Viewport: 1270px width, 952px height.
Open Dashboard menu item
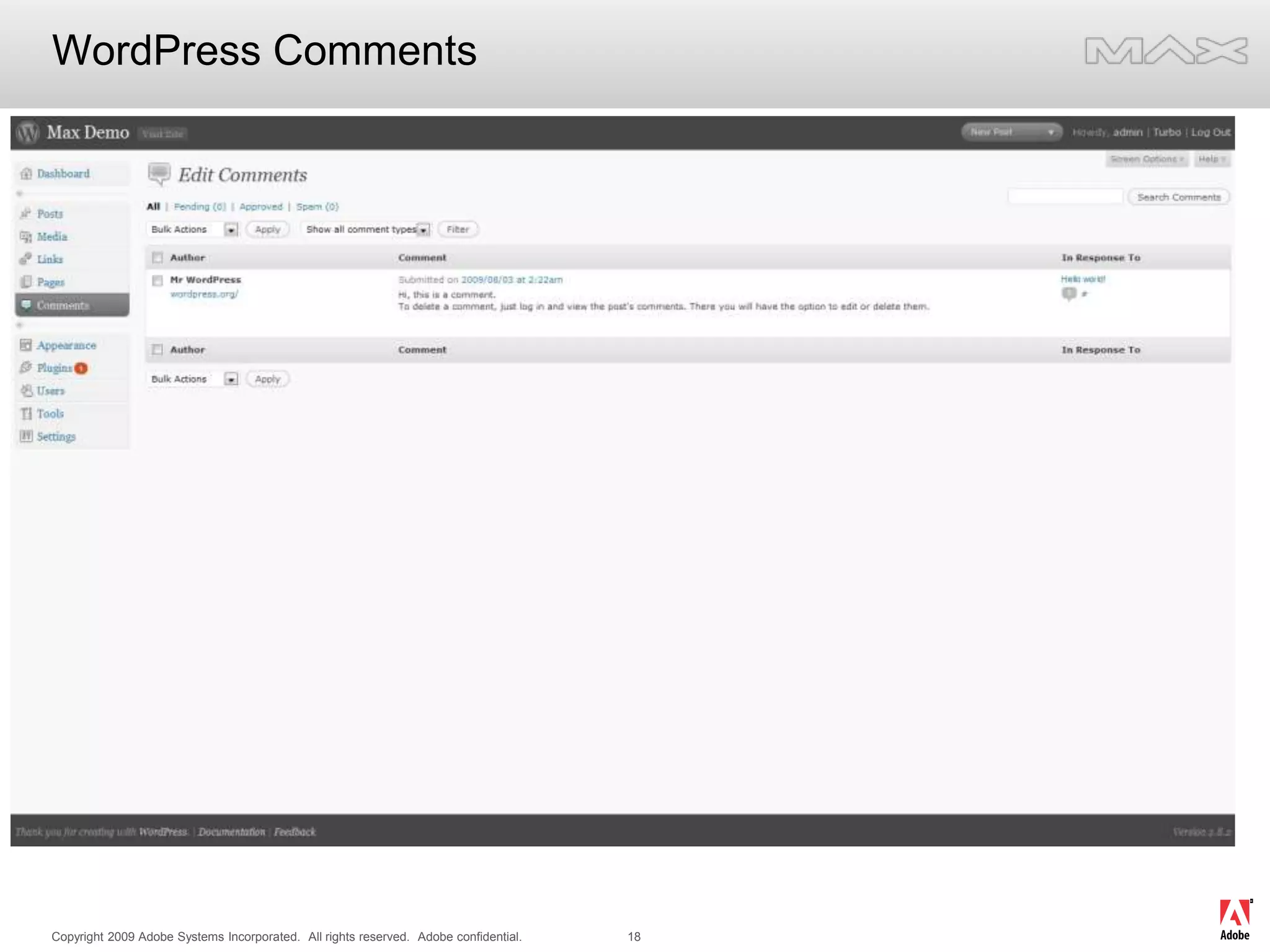(x=63, y=174)
